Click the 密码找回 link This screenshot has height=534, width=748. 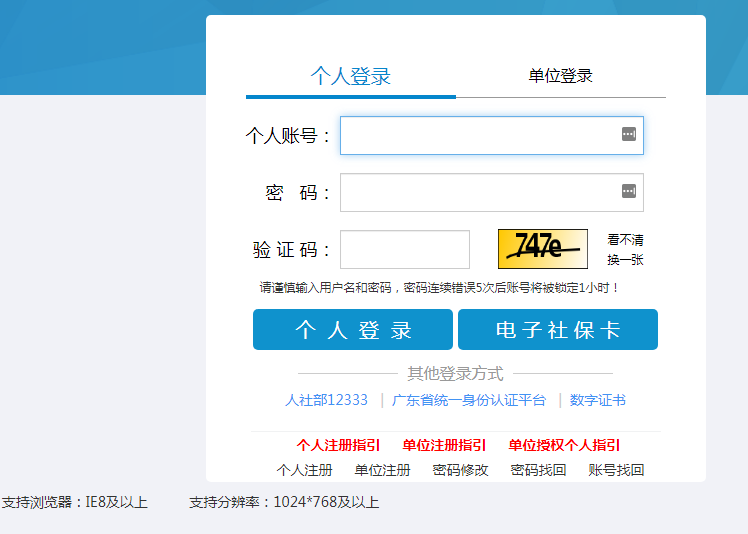538,470
